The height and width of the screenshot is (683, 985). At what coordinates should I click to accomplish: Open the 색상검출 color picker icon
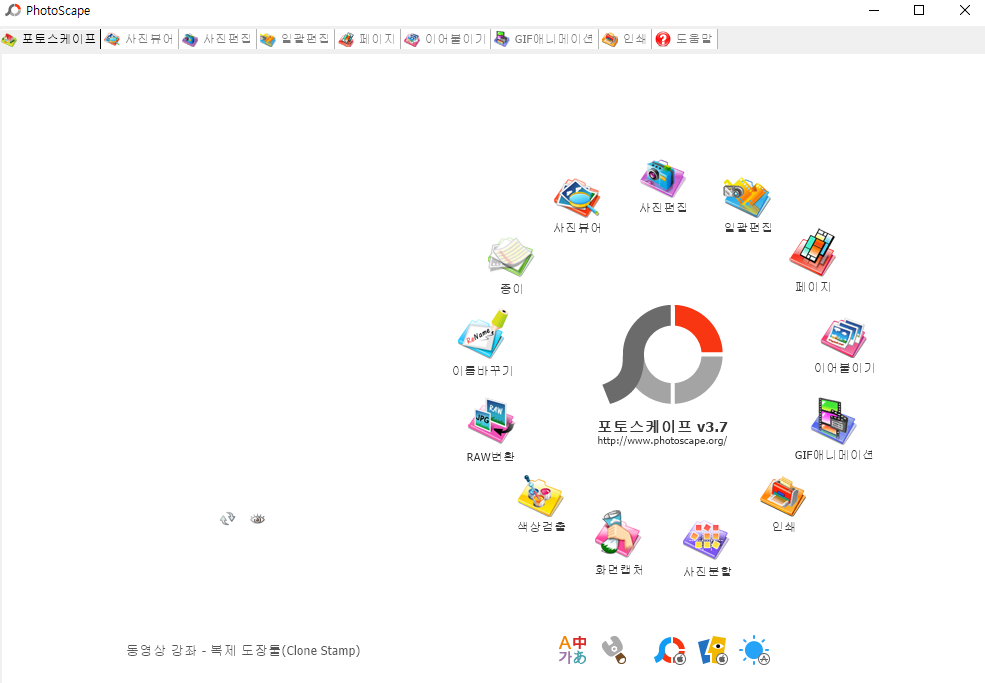(x=541, y=496)
